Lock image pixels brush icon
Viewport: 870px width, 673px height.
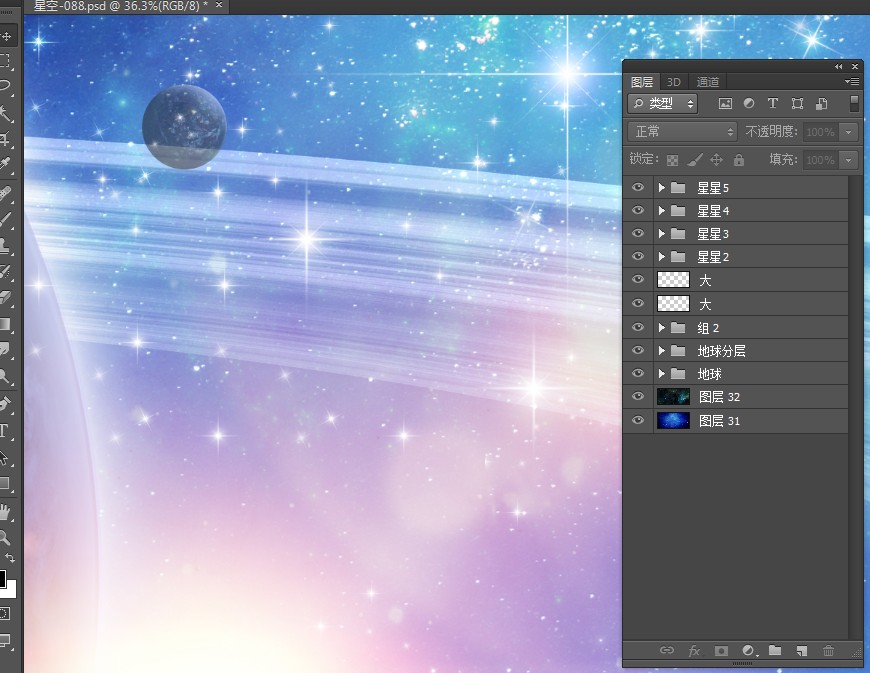(x=694, y=160)
